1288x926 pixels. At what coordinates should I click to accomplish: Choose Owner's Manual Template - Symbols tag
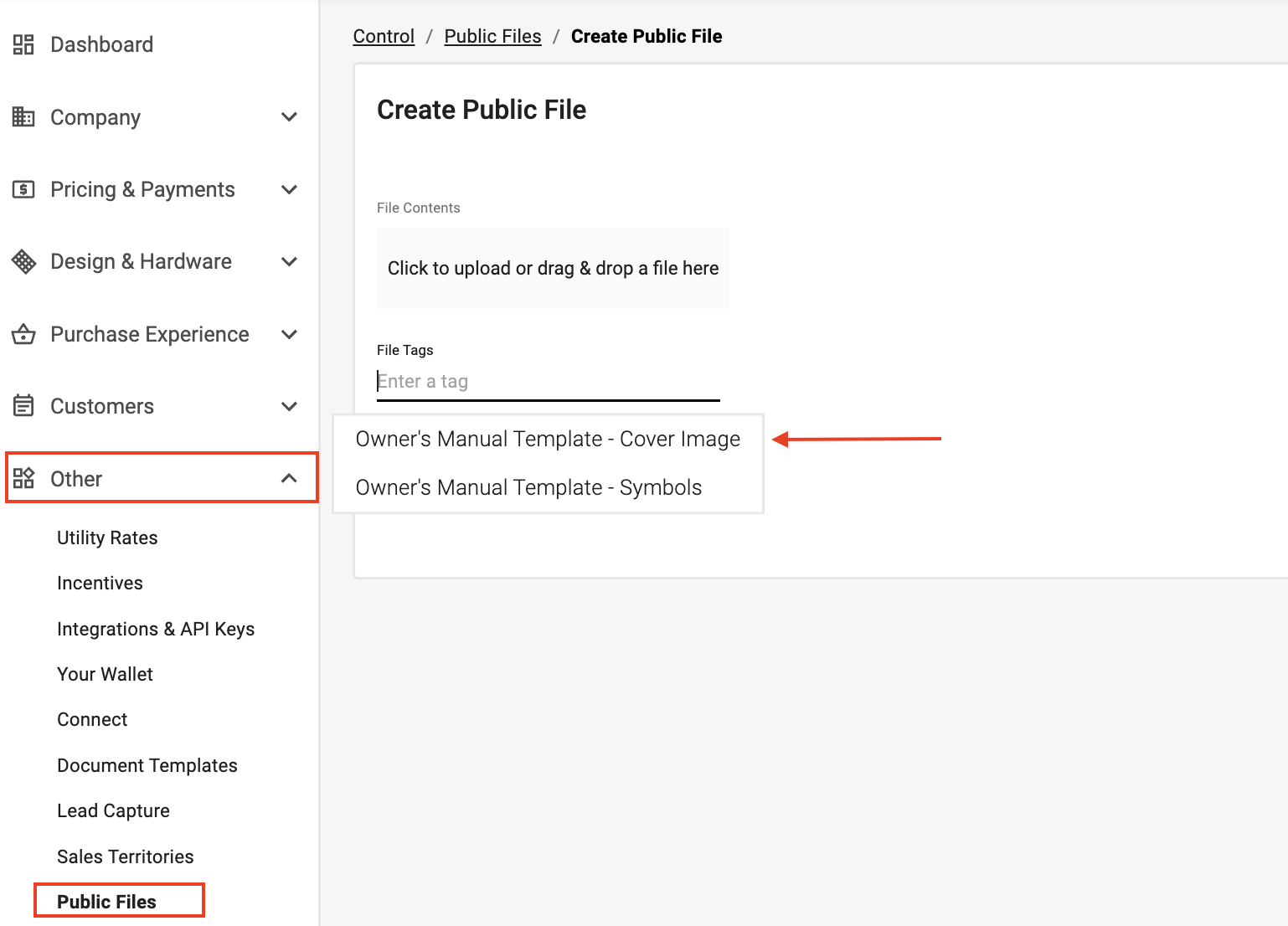528,486
